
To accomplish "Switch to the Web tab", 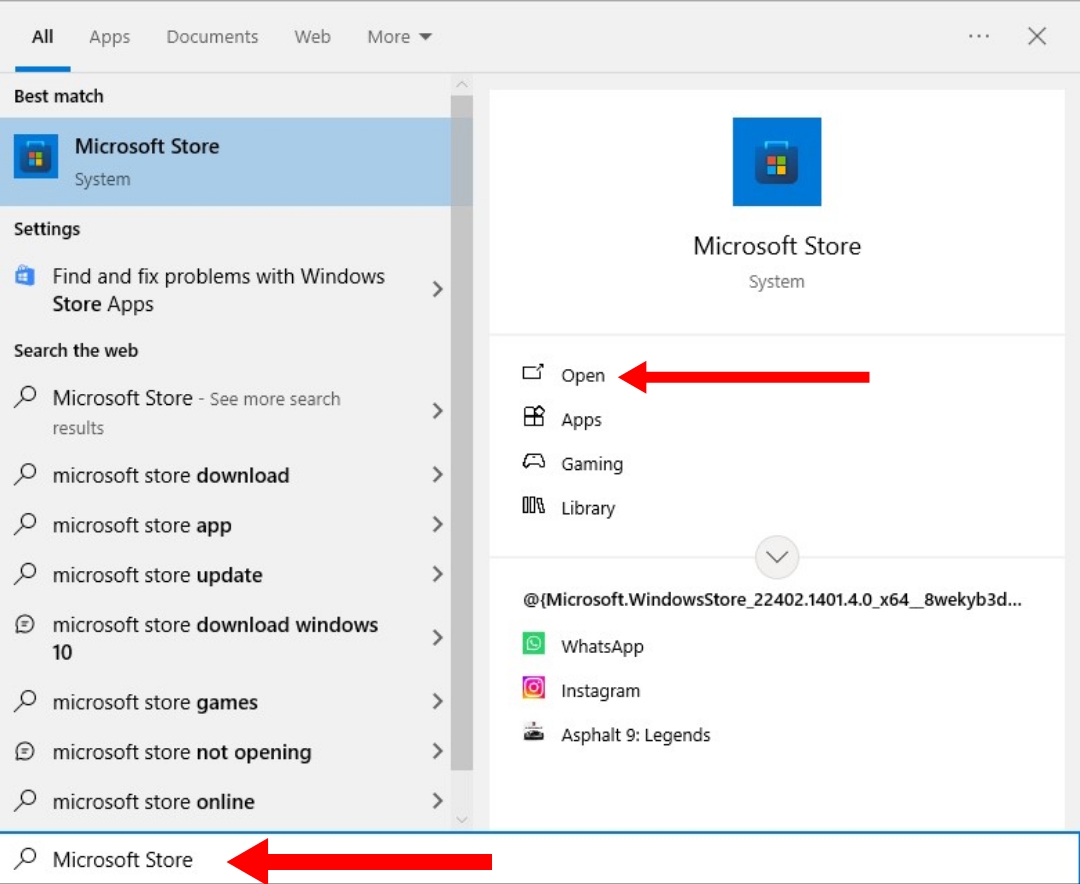I will [x=313, y=37].
